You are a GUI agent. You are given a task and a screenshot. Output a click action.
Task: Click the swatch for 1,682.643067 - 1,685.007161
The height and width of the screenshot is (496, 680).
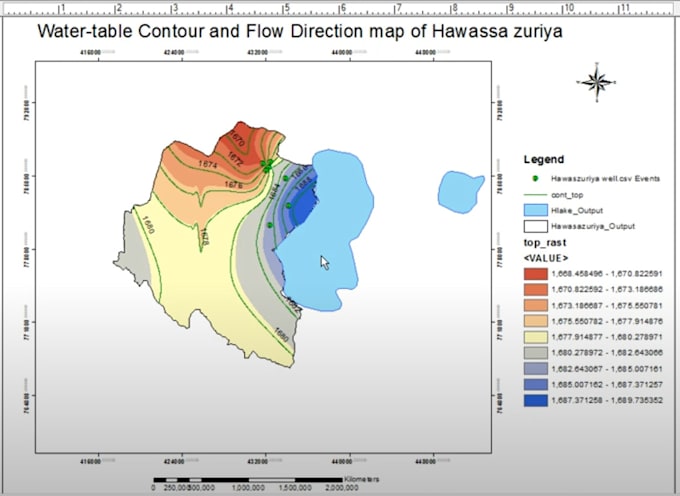click(x=535, y=369)
